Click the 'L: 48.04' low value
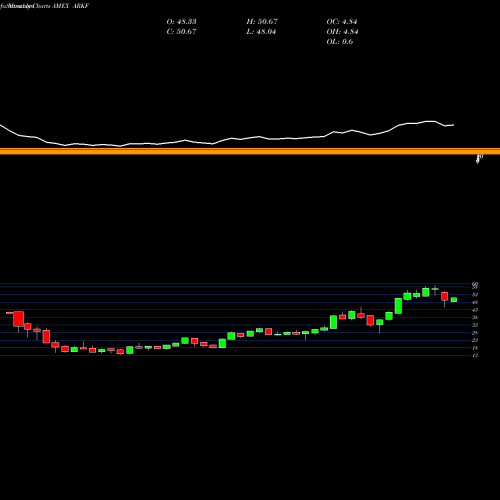This screenshot has height=500, width=500. [261, 32]
